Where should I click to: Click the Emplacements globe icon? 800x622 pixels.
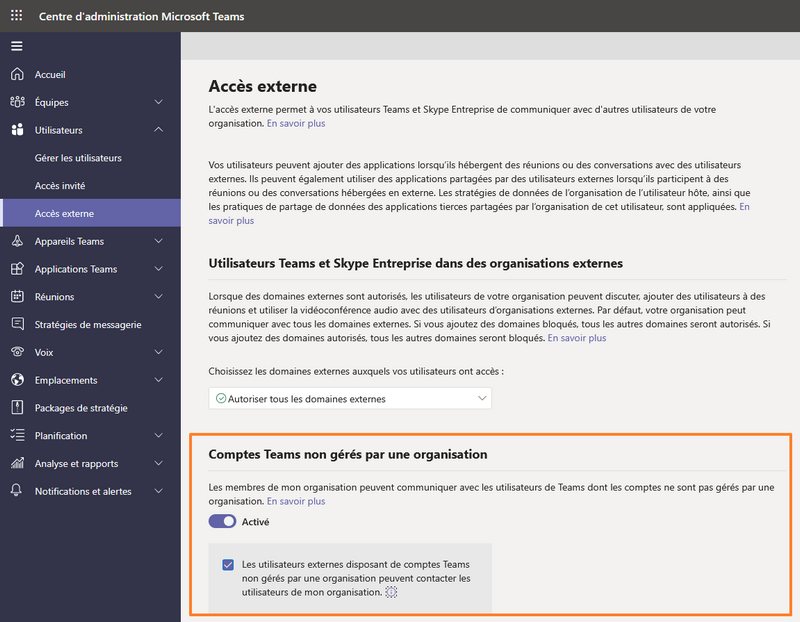(17, 380)
